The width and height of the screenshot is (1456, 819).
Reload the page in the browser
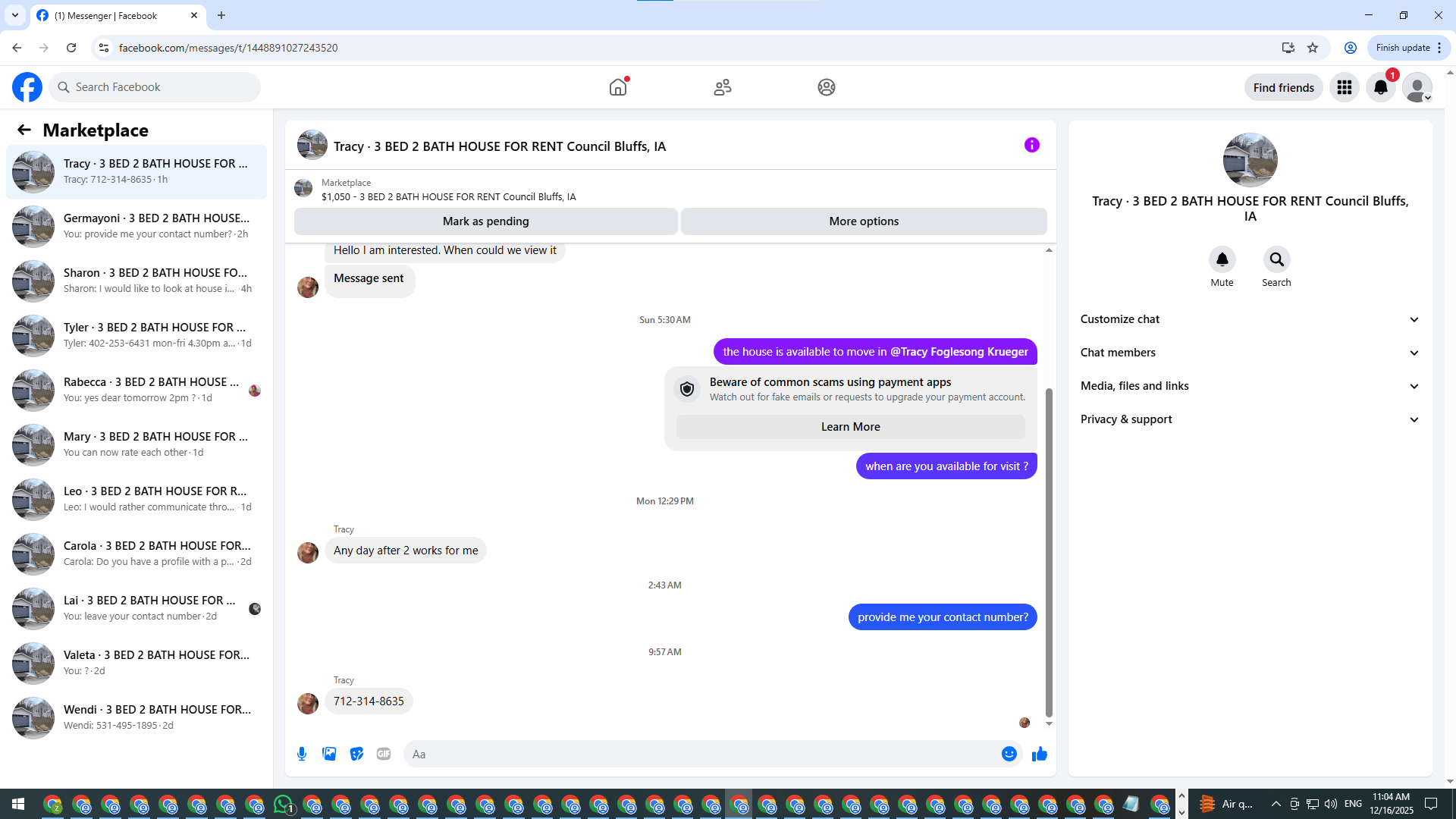point(71,48)
